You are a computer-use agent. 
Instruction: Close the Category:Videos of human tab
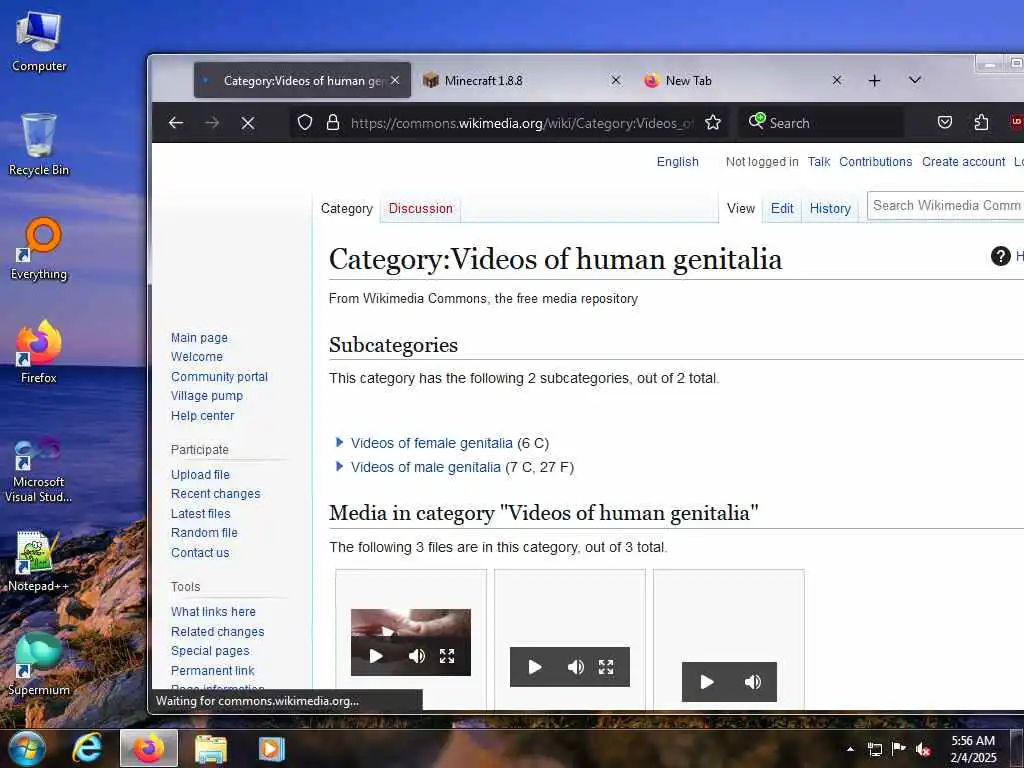(395, 80)
